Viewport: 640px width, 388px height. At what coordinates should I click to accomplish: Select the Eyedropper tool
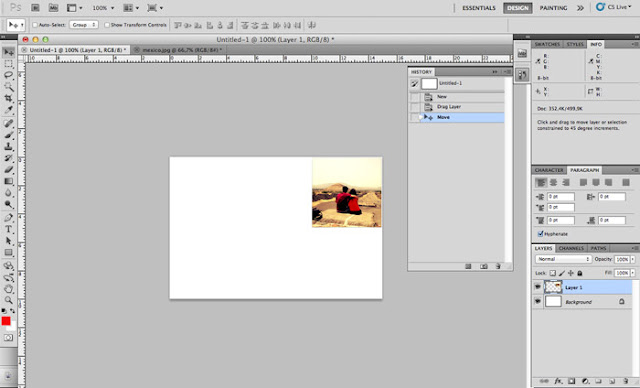coord(9,110)
